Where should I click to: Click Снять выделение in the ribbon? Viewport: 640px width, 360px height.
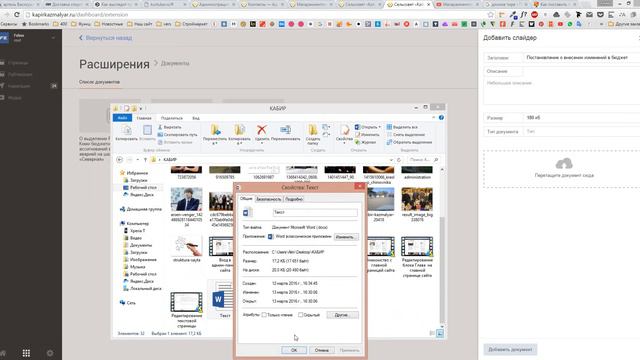pos(405,135)
